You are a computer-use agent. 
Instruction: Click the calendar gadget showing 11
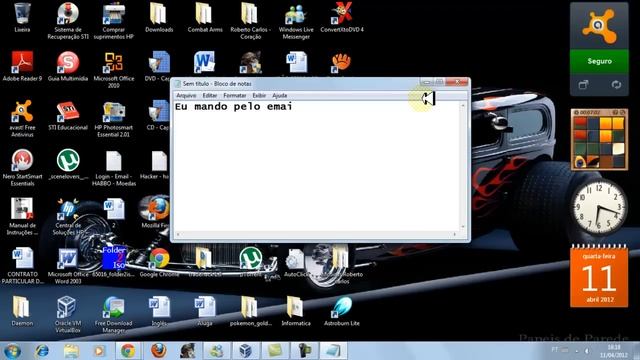pos(599,276)
